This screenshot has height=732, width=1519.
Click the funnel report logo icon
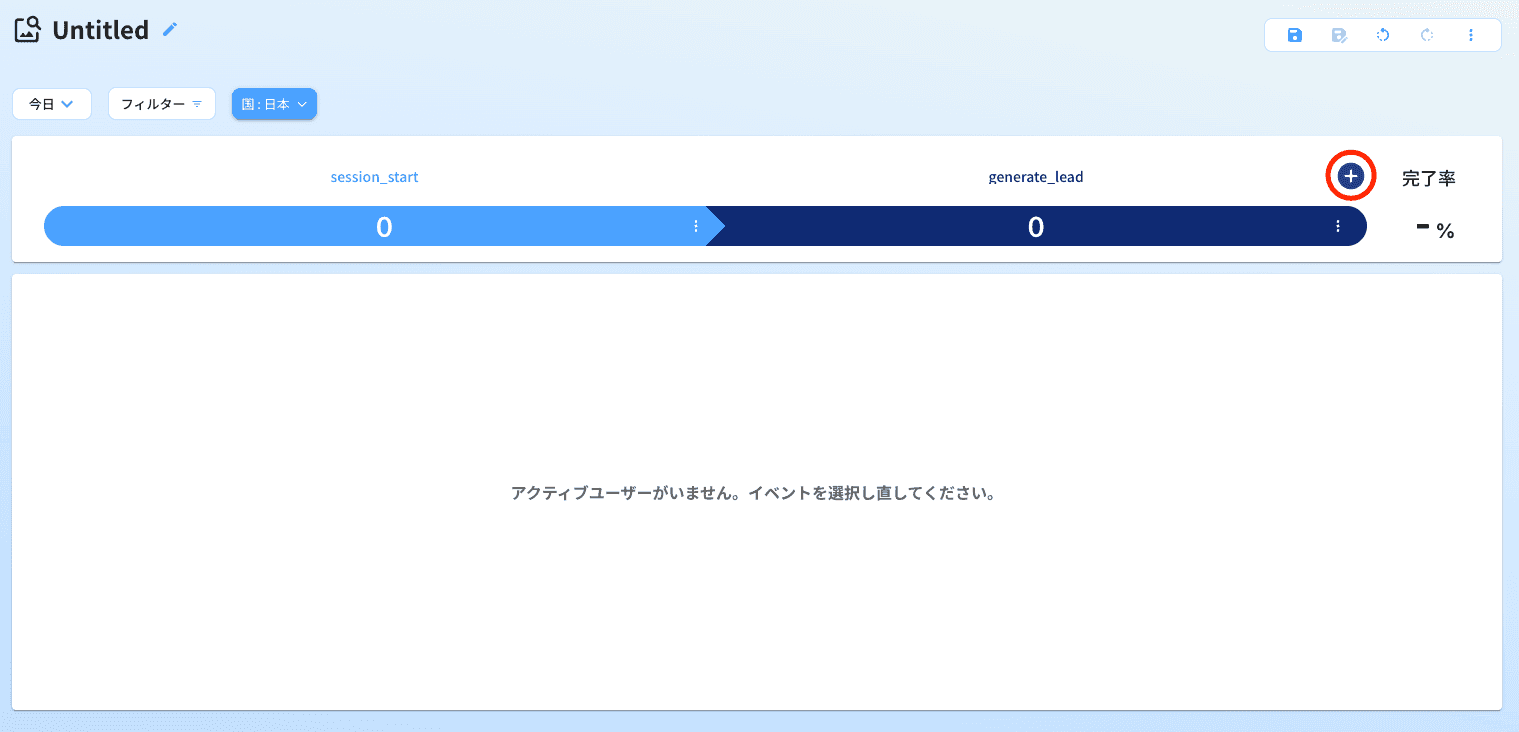[x=25, y=29]
